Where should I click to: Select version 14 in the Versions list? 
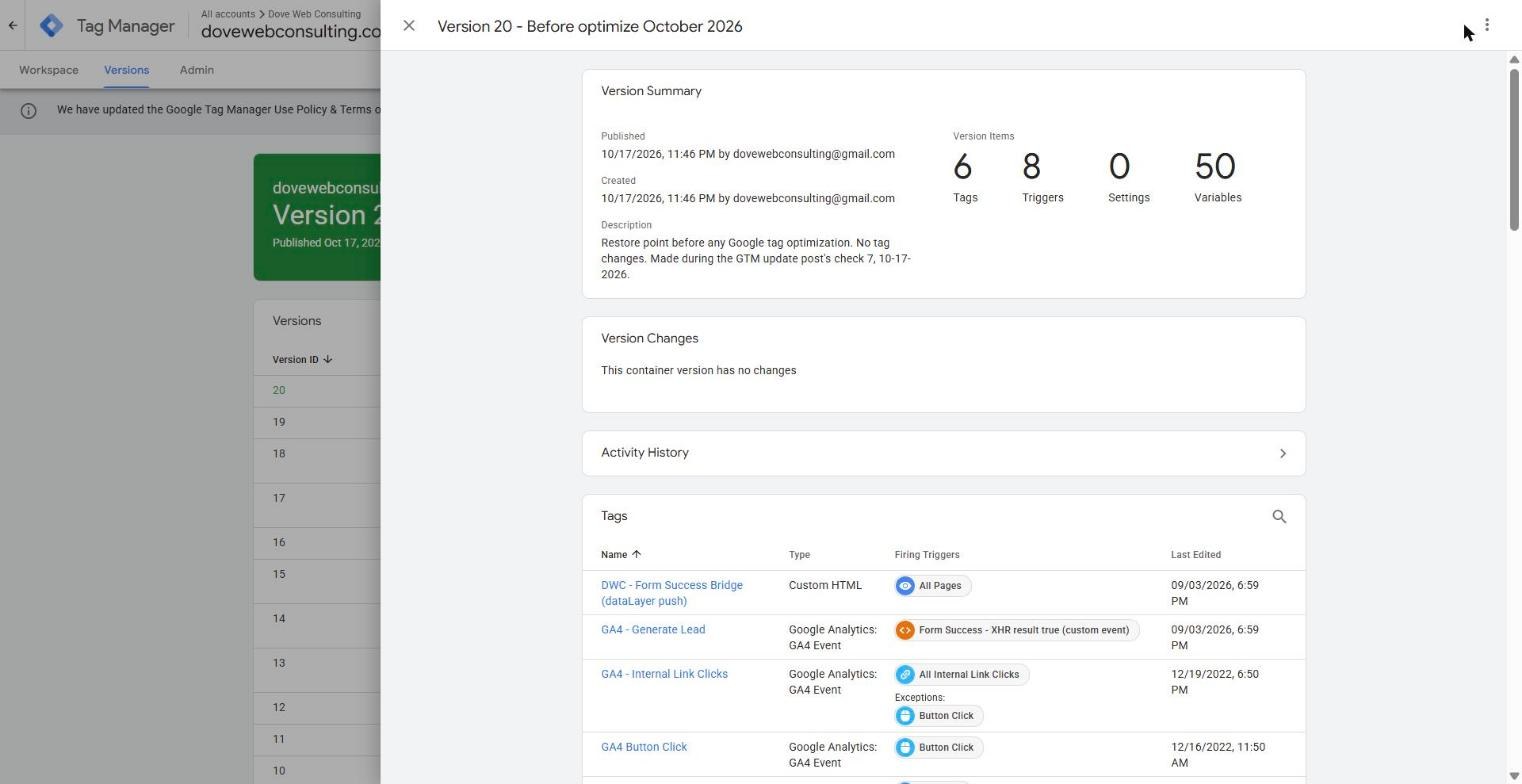tap(279, 618)
